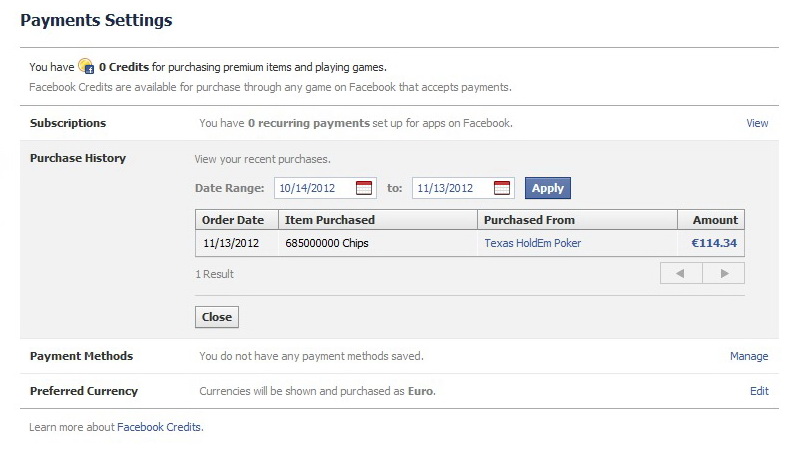792x449 pixels.
Task: Select the Item Purchased column header
Action: [378, 220]
